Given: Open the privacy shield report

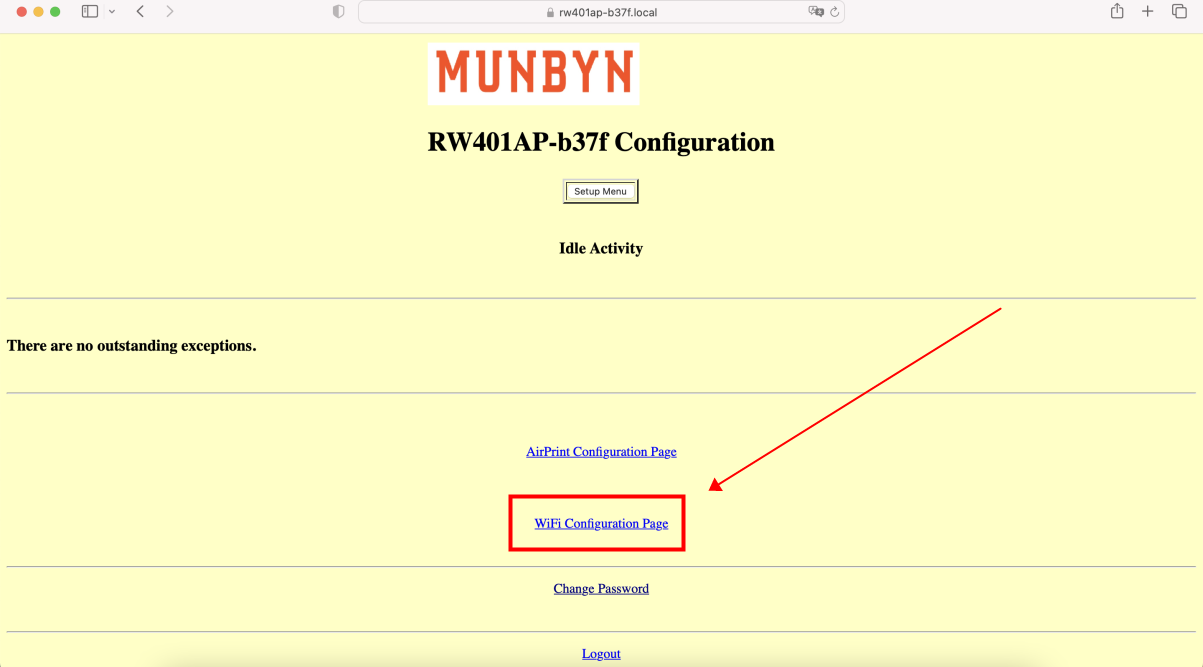Looking at the screenshot, I should coord(338,12).
